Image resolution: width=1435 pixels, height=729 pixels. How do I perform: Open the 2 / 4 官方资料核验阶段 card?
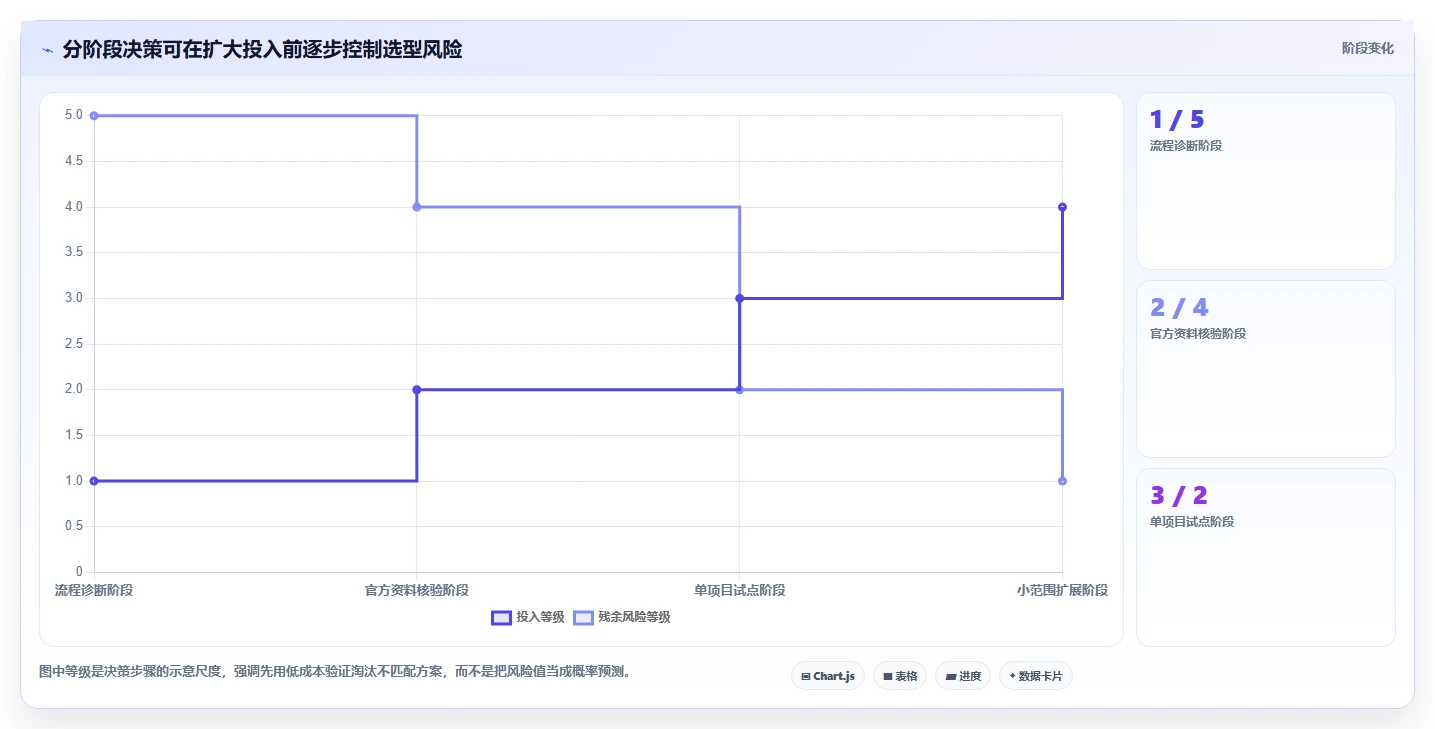1265,369
